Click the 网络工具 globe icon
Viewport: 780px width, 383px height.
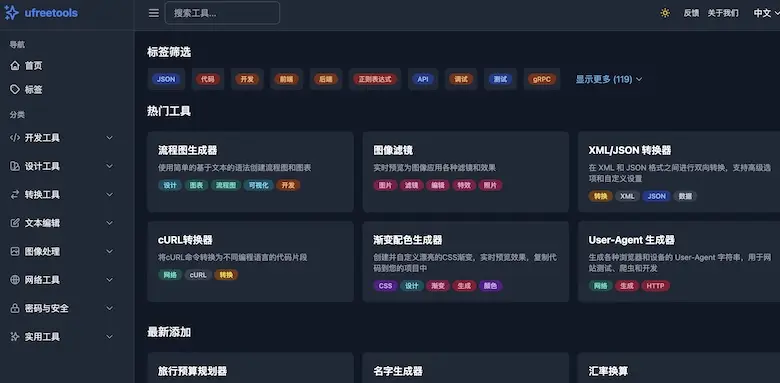pos(15,280)
